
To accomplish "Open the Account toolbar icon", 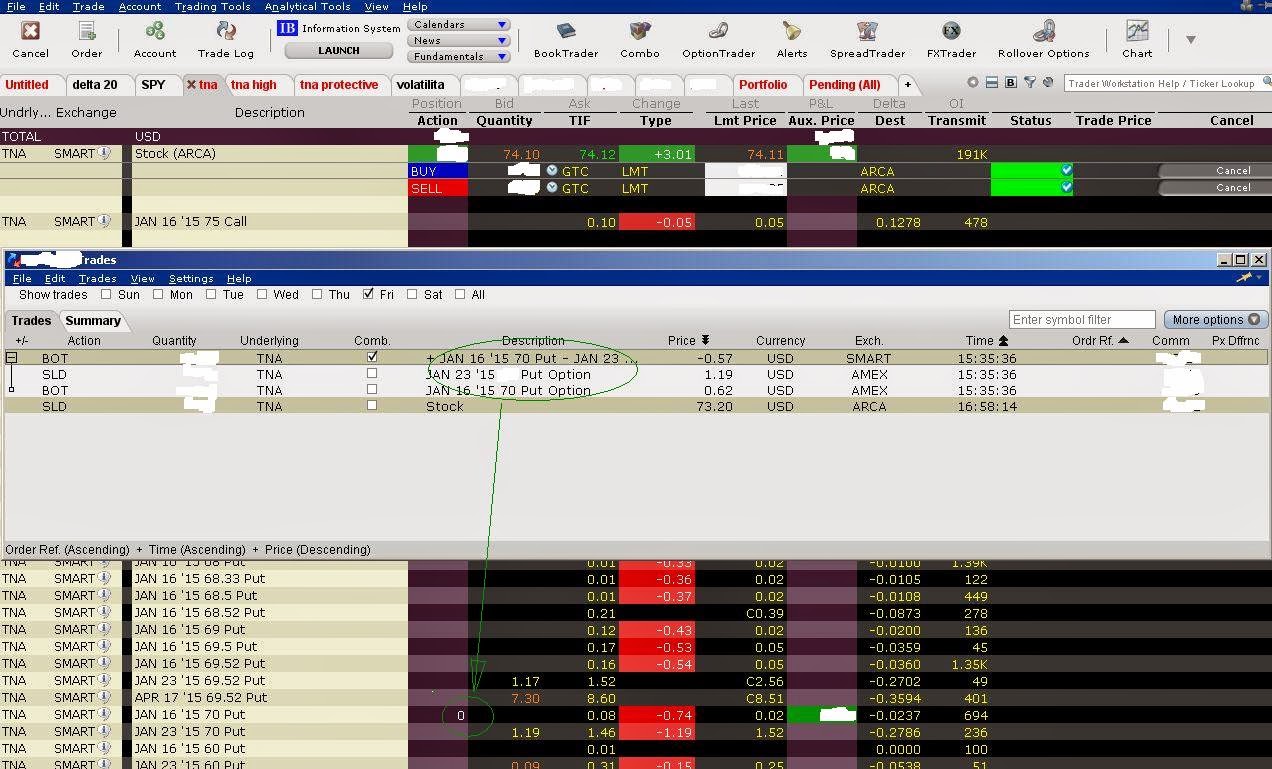I will click(x=155, y=33).
